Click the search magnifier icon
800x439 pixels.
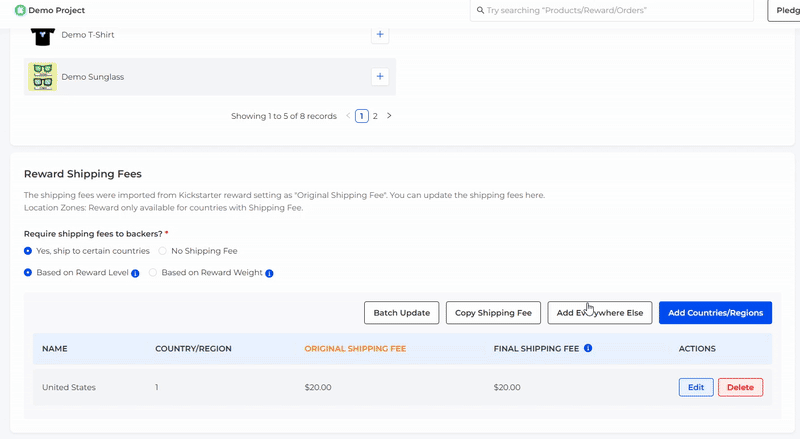coord(478,10)
